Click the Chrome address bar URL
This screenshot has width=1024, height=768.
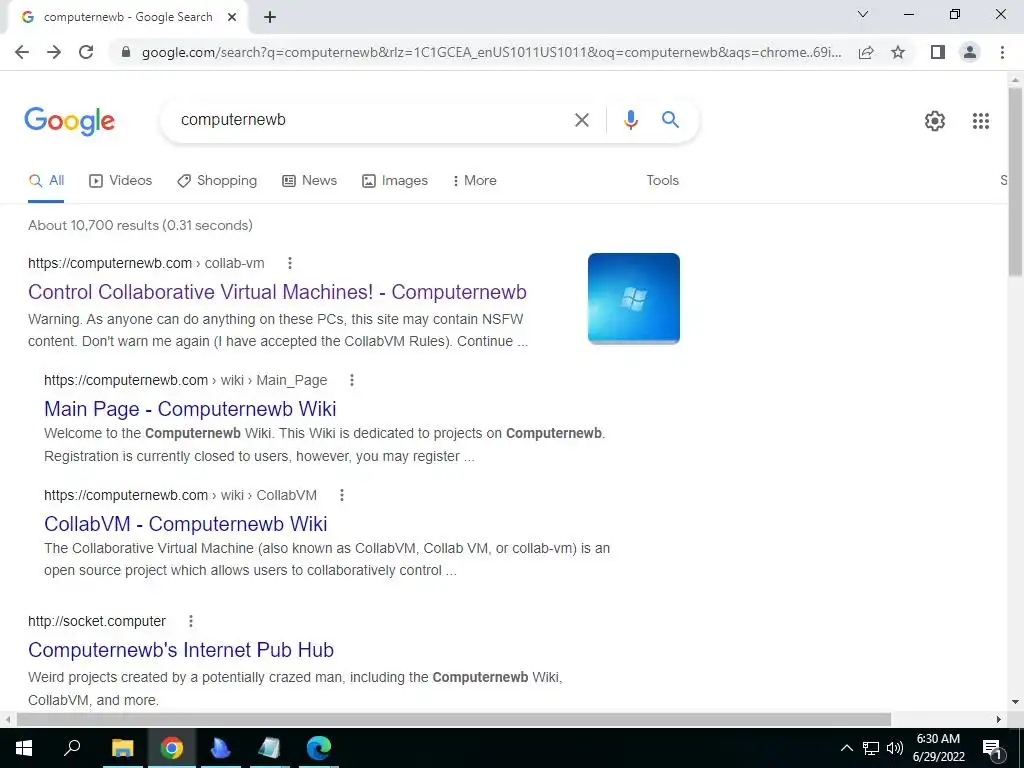[x=491, y=52]
